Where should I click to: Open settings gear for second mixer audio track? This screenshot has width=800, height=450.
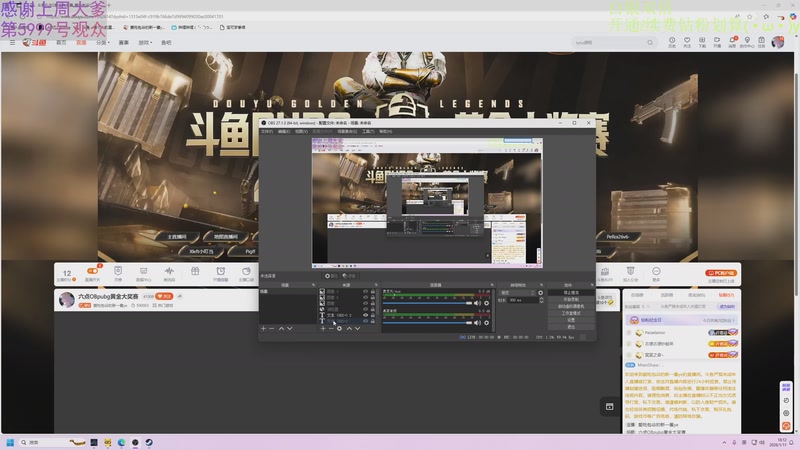(x=486, y=322)
